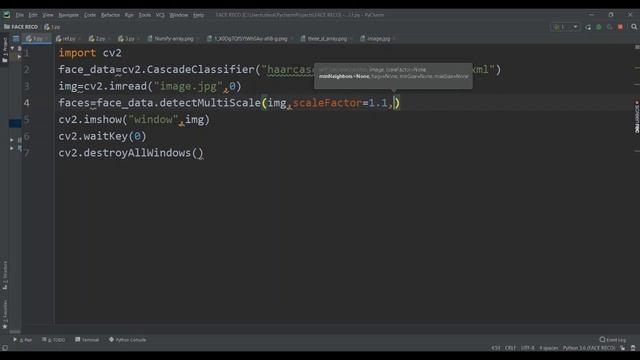
Task: Switch to the long-named .png tab starting with 1_X
Action: pyautogui.click(x=250, y=38)
